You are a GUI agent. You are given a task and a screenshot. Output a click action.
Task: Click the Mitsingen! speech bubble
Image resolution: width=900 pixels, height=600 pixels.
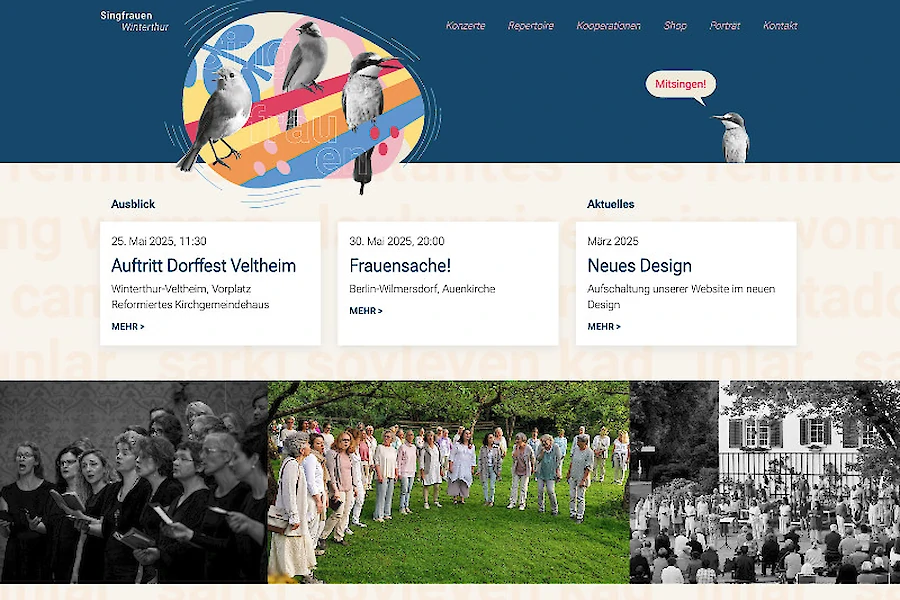[x=681, y=86]
